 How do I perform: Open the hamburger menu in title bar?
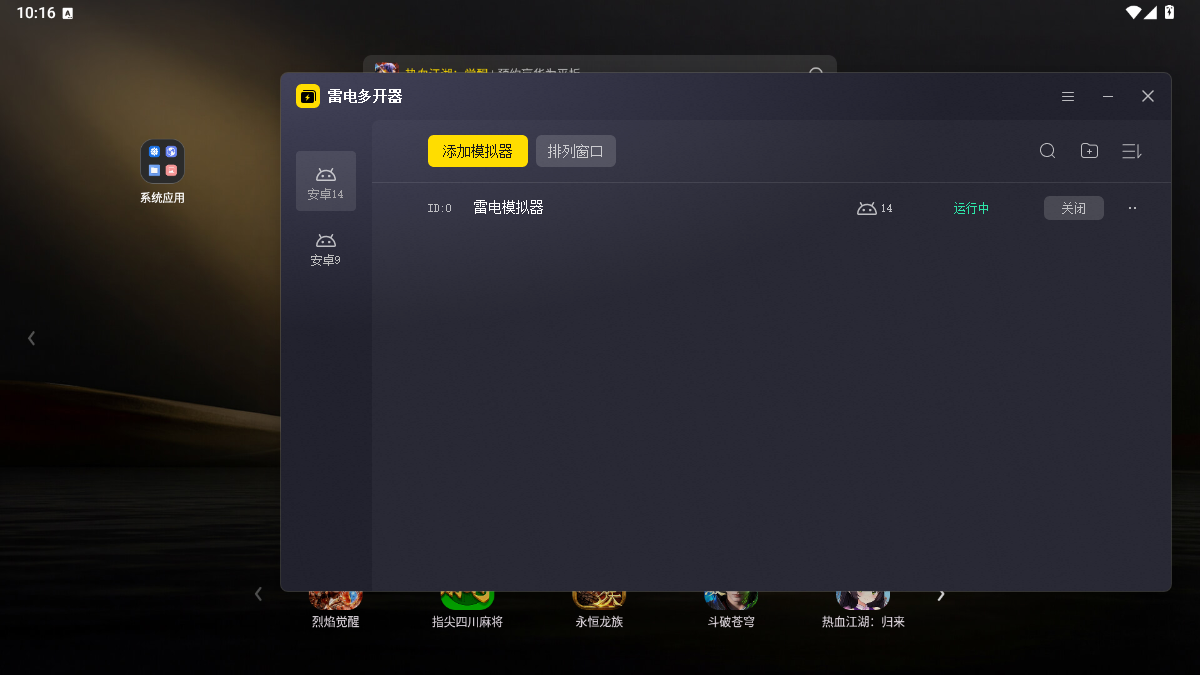coord(1068,96)
